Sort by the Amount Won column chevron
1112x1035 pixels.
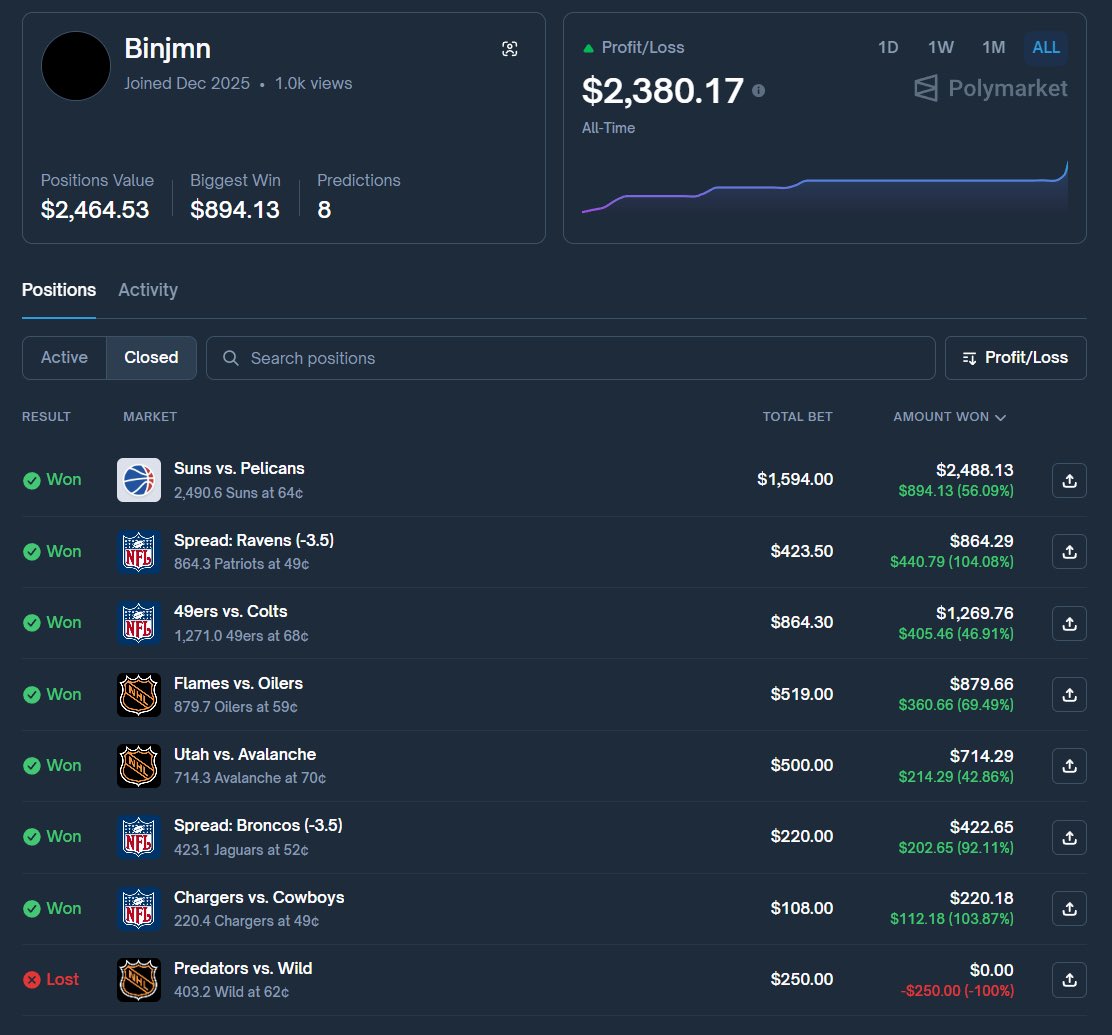click(x=1001, y=417)
